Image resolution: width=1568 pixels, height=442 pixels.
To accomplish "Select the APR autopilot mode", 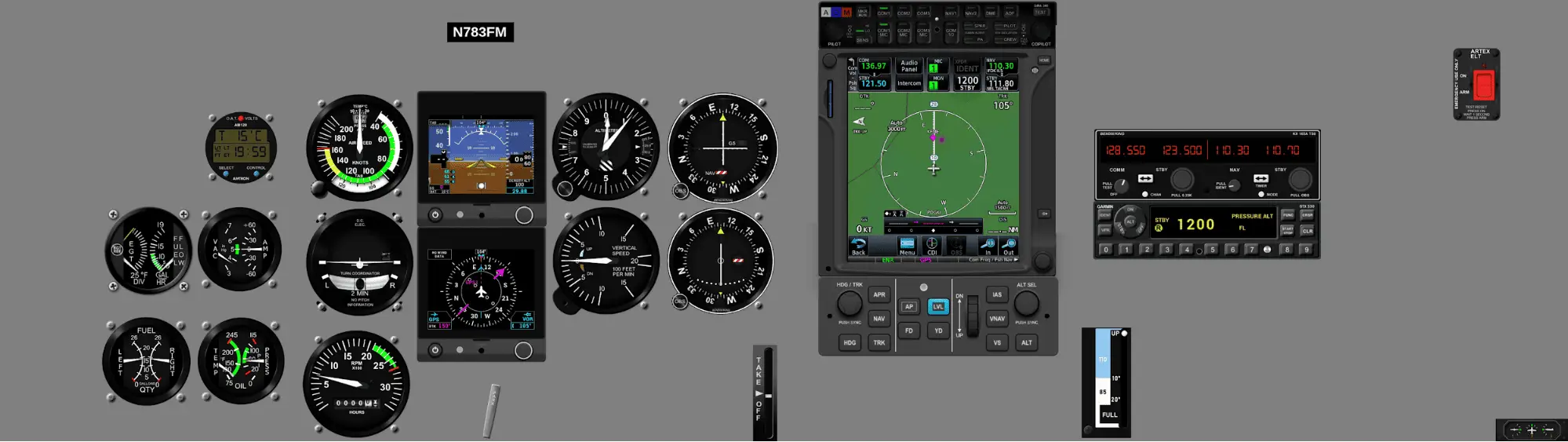I will (879, 295).
